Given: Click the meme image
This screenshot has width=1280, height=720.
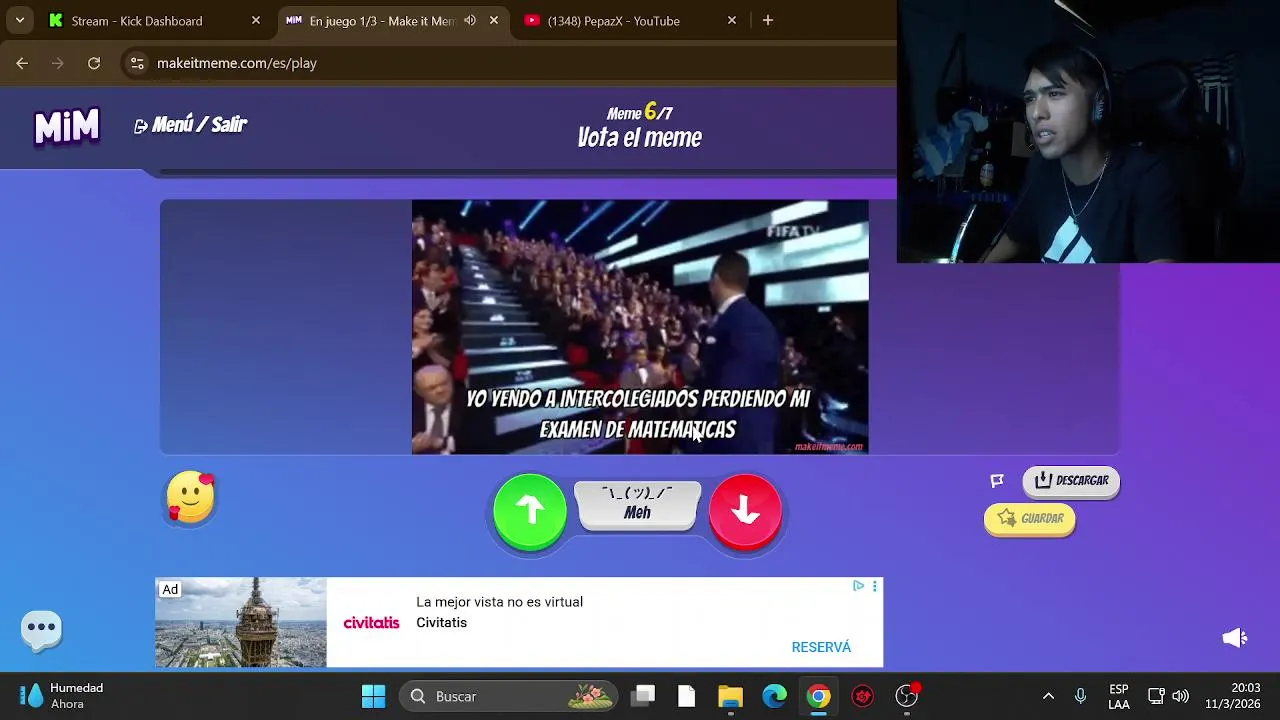Looking at the screenshot, I should [x=640, y=327].
